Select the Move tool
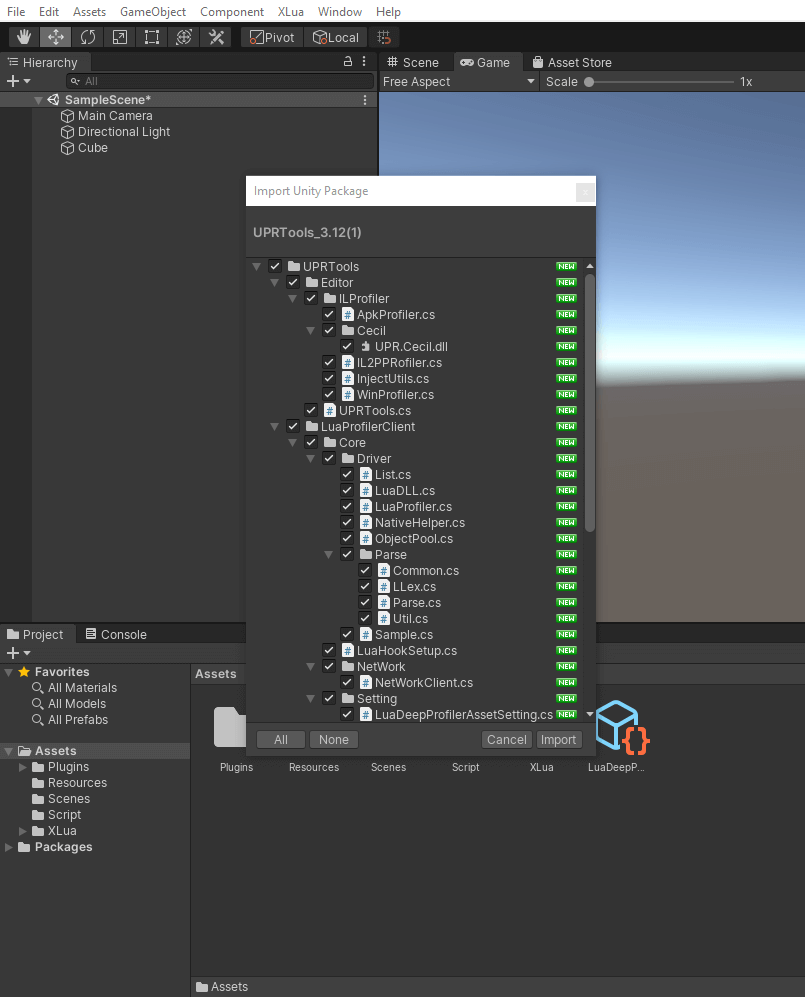Screen dimensions: 805x997 (56, 37)
